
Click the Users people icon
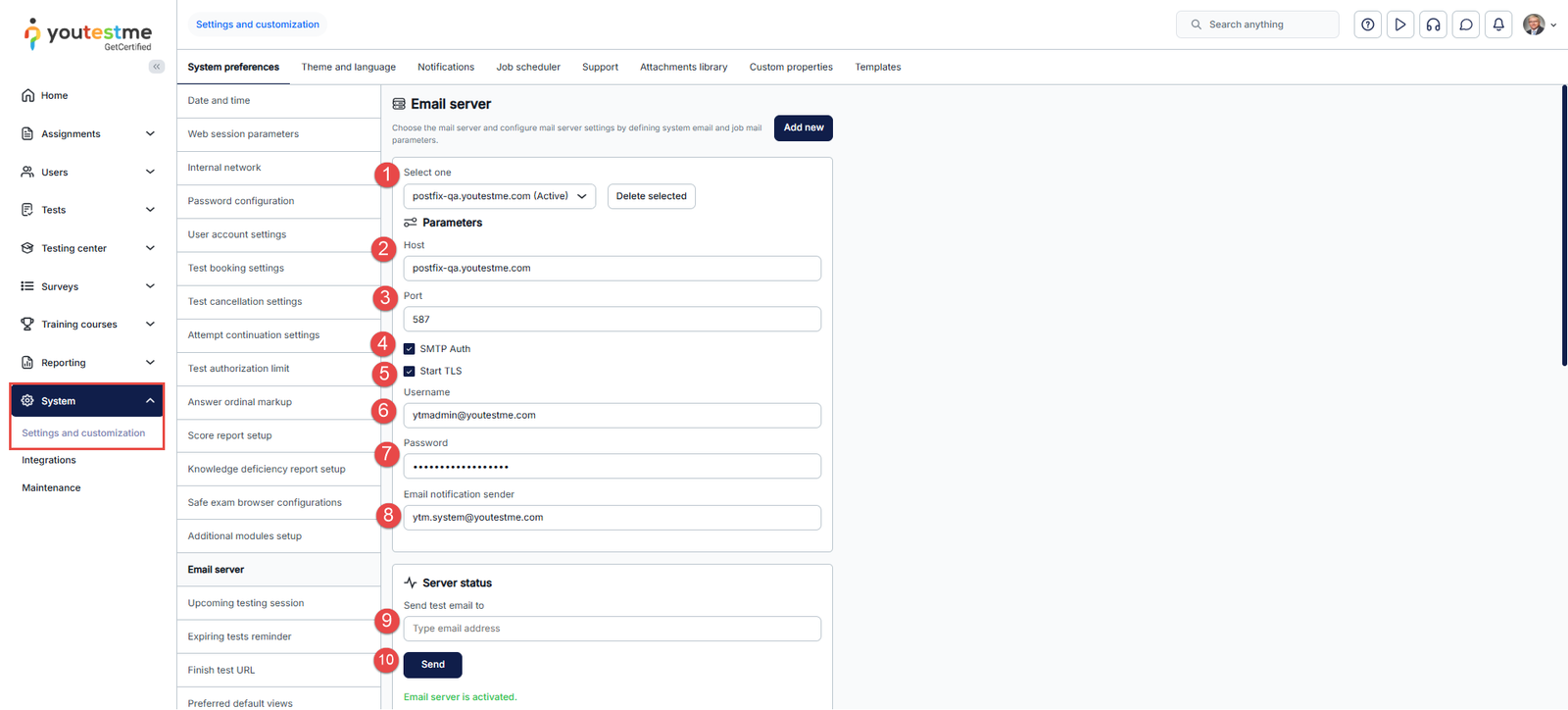[27, 172]
